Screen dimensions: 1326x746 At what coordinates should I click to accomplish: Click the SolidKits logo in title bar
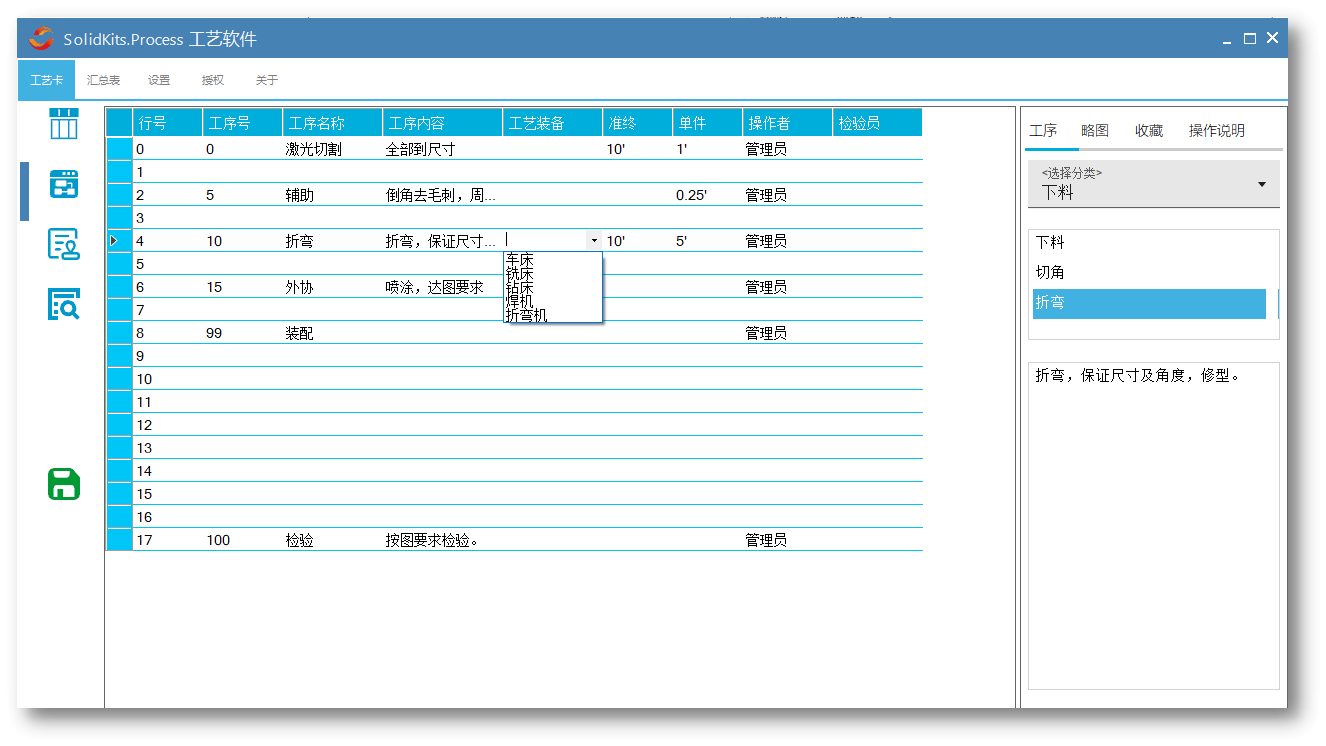tap(42, 39)
